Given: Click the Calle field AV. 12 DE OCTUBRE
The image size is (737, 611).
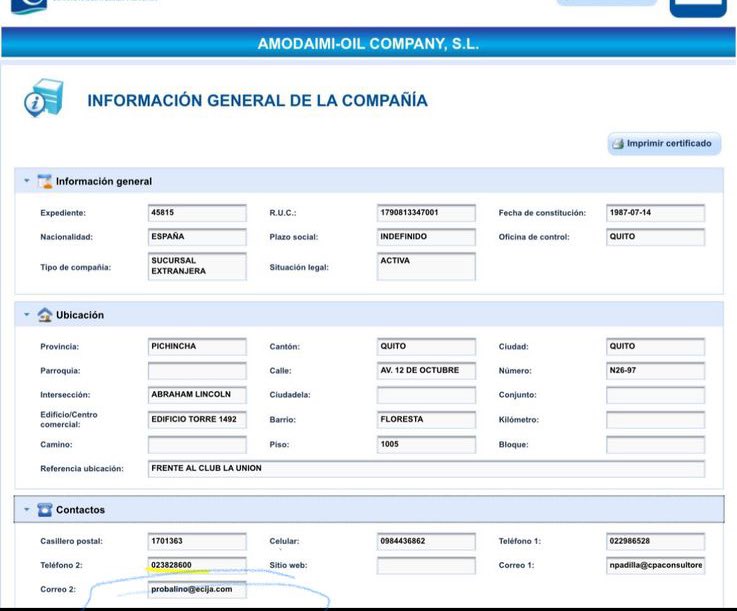Looking at the screenshot, I should 426,371.
